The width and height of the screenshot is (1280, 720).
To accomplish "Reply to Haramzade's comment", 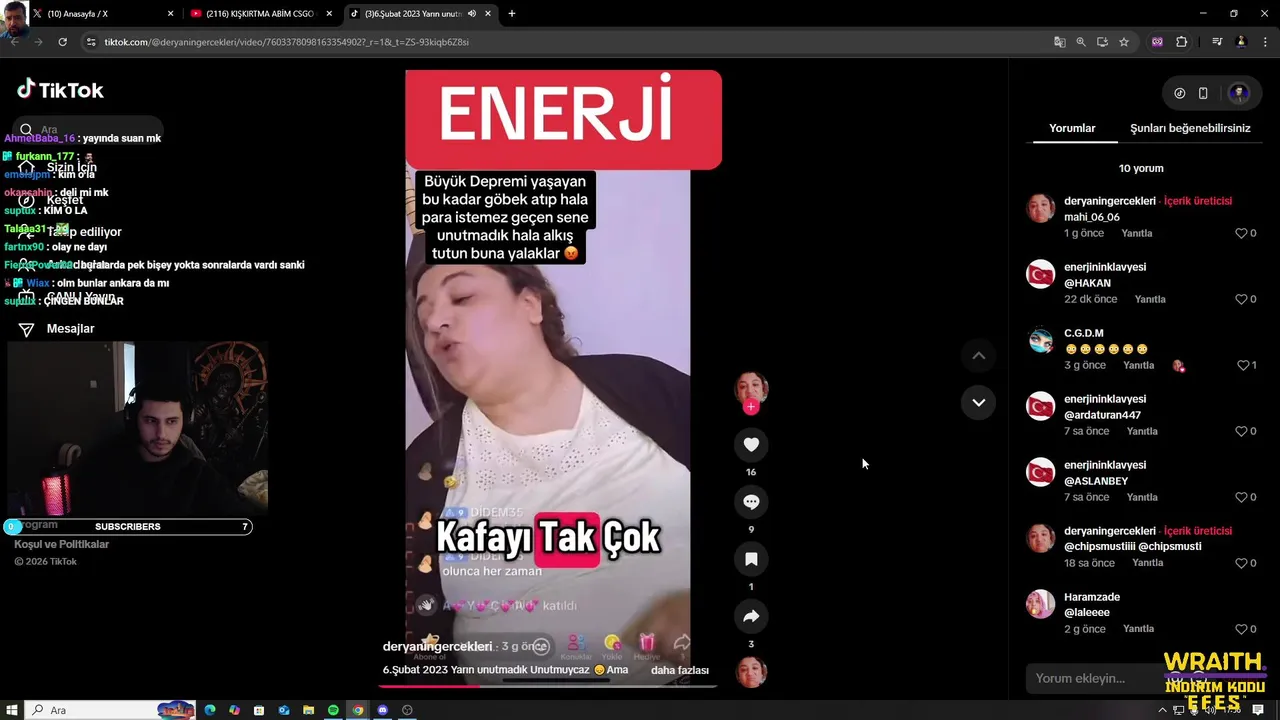I will tap(1138, 629).
